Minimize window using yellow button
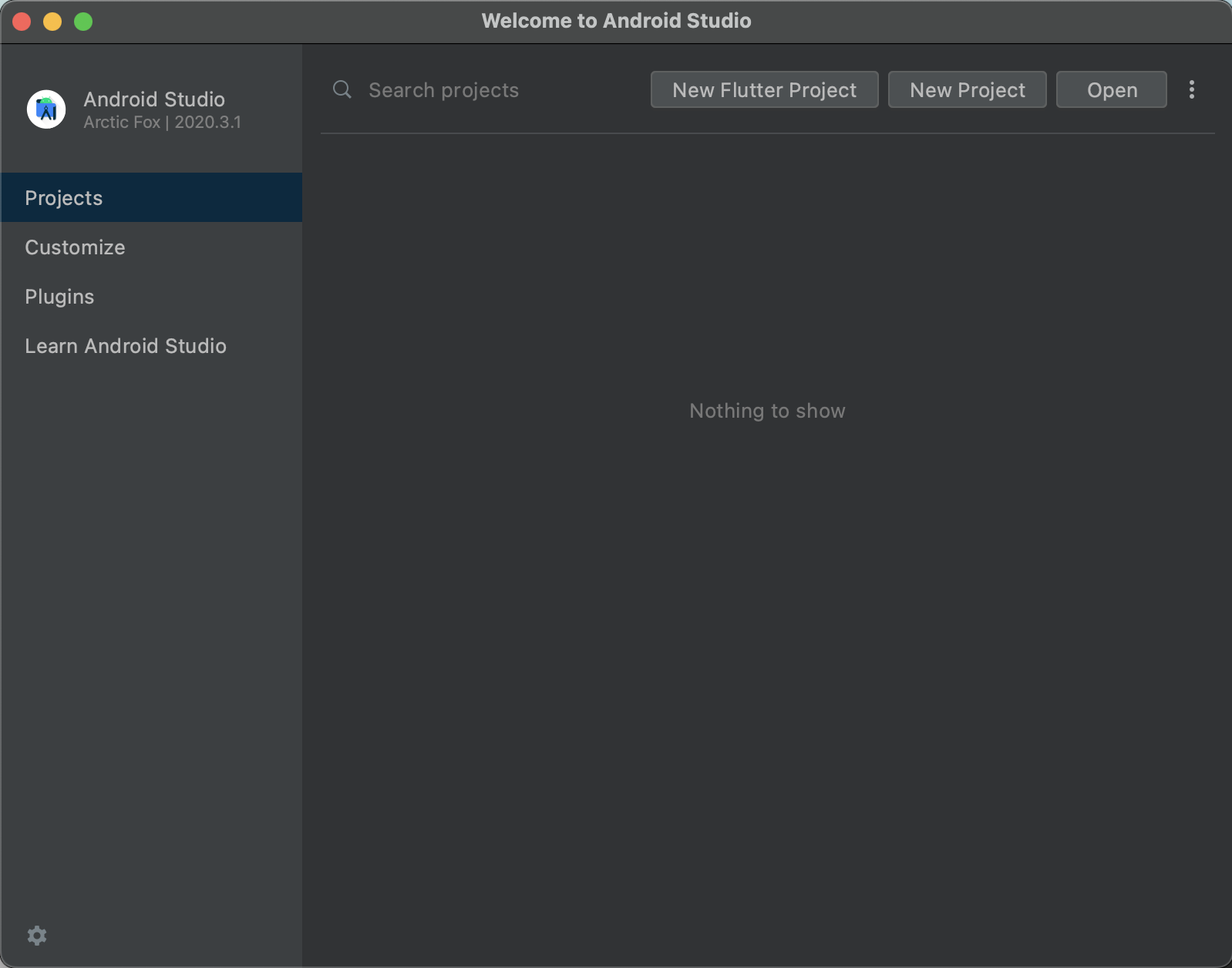This screenshot has width=1232, height=968. point(52,22)
